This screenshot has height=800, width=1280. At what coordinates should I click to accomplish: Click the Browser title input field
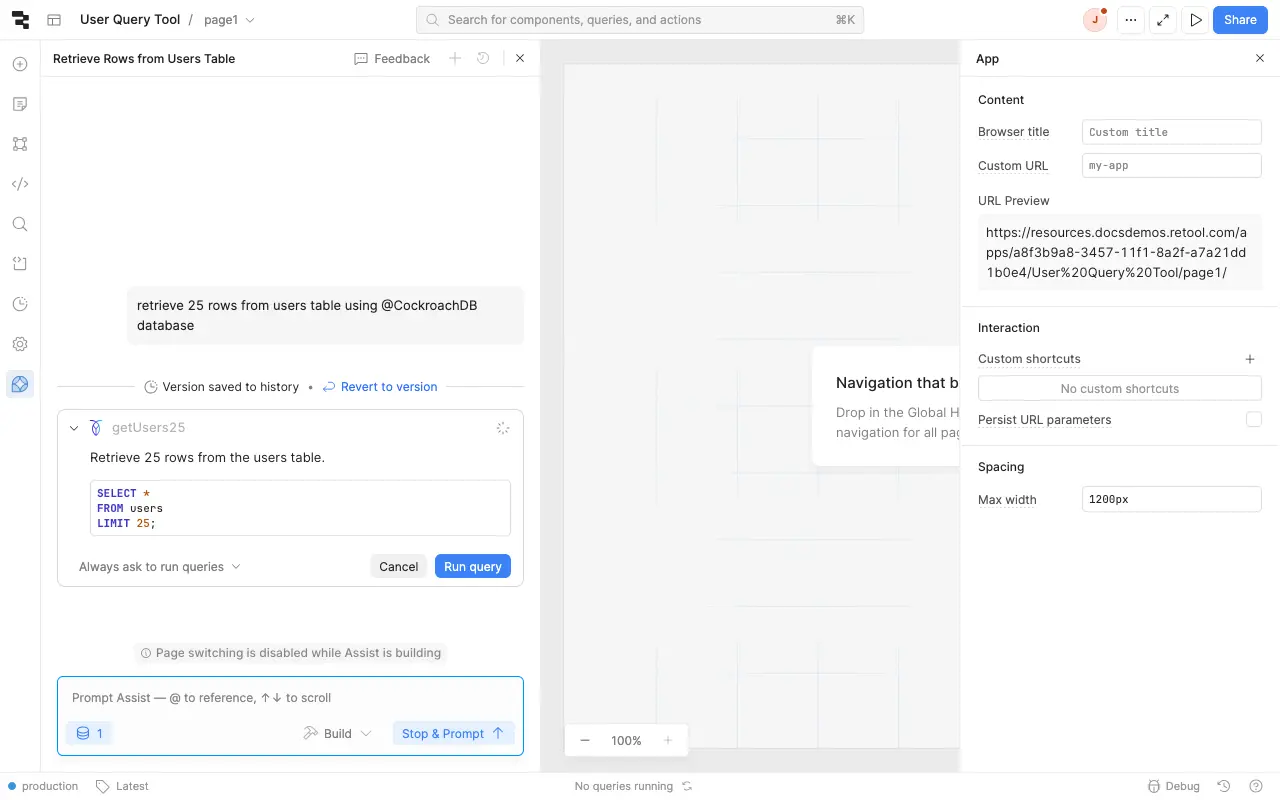click(1171, 132)
